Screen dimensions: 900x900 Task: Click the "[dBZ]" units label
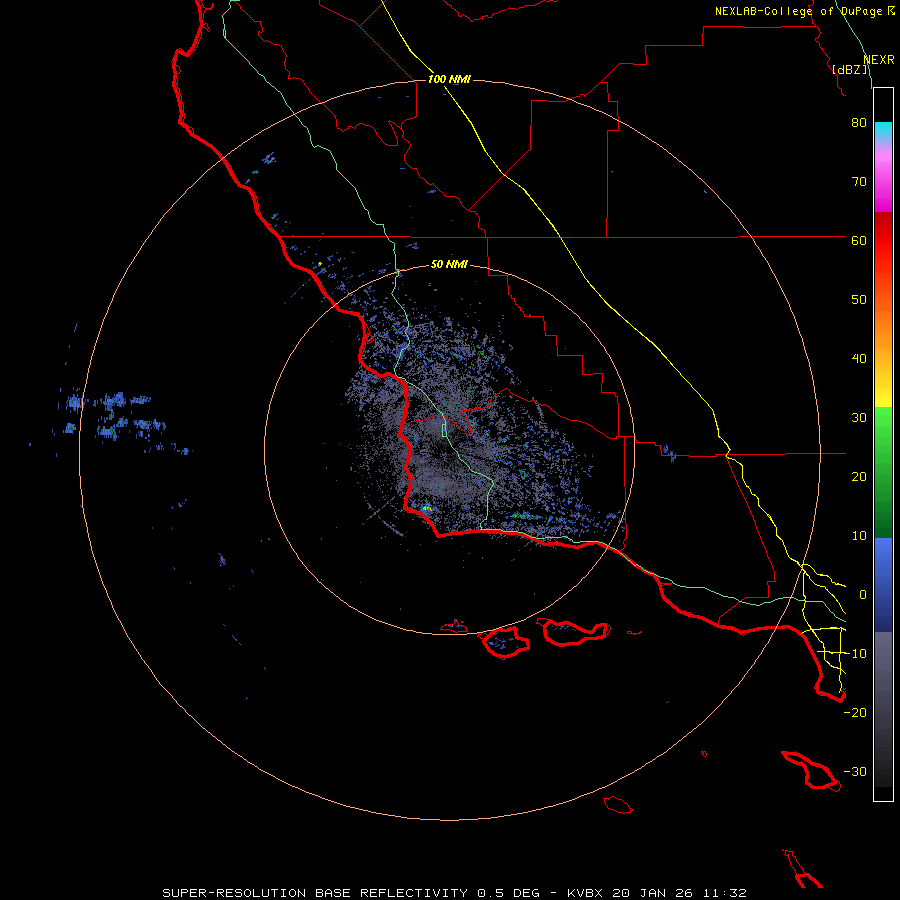click(850, 70)
